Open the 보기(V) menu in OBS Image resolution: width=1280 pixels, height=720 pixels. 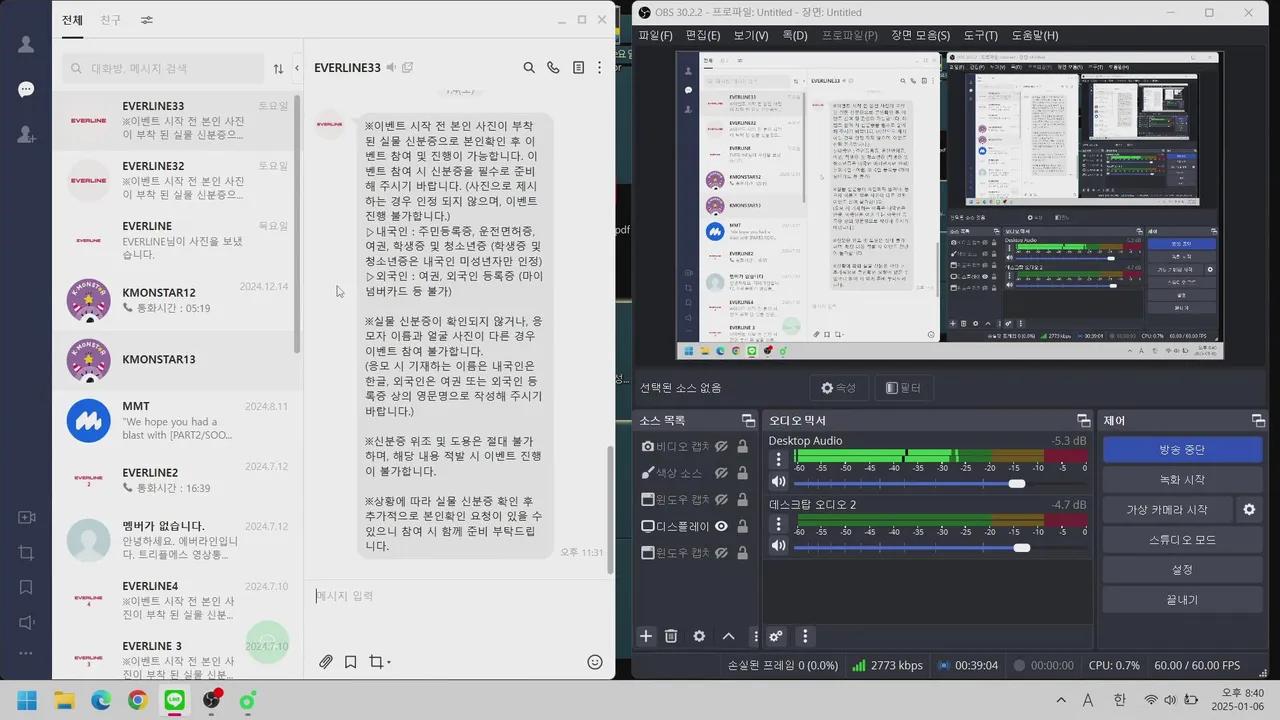(x=751, y=35)
